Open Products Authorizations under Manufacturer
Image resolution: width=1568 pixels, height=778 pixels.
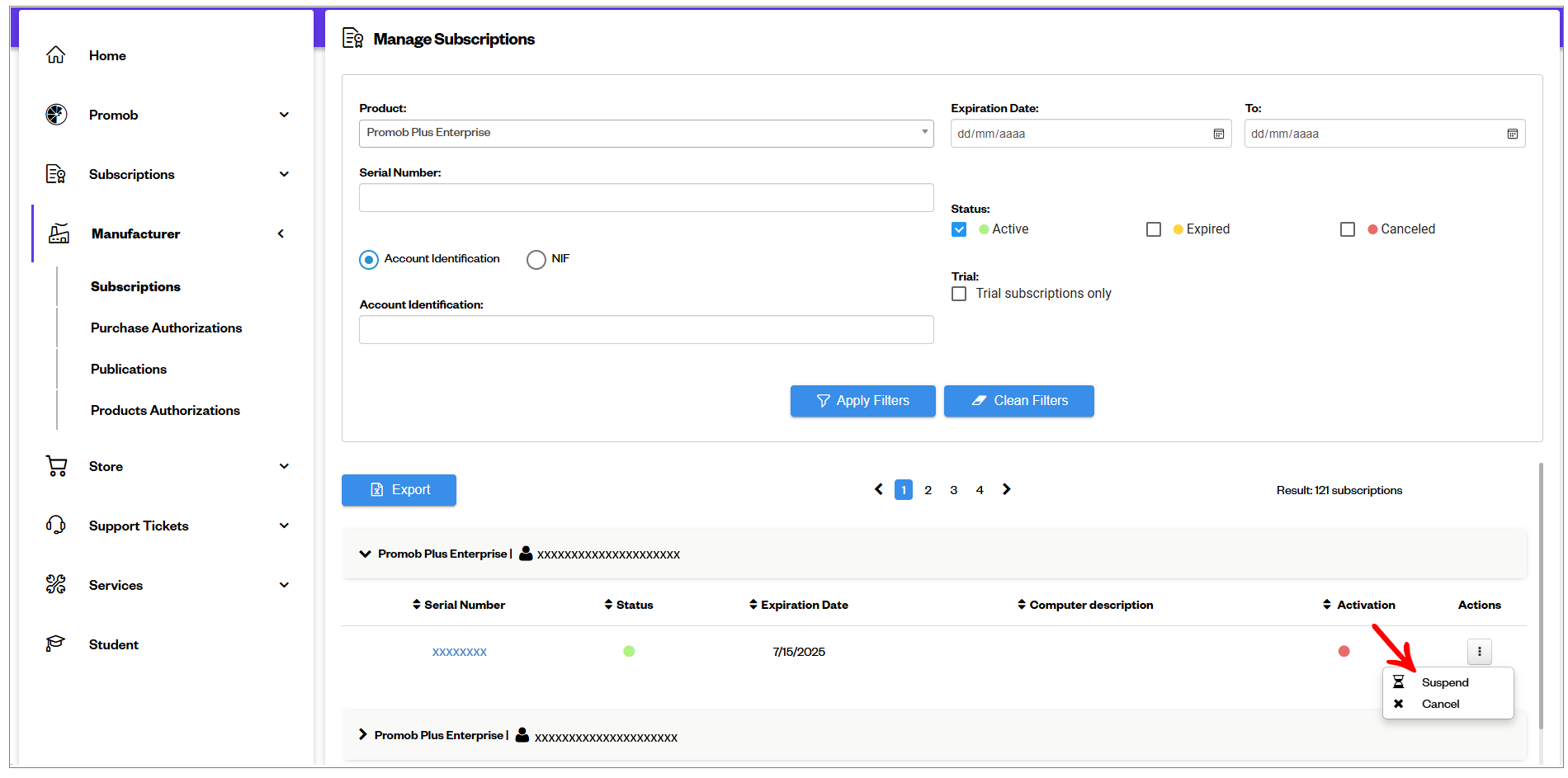[165, 410]
